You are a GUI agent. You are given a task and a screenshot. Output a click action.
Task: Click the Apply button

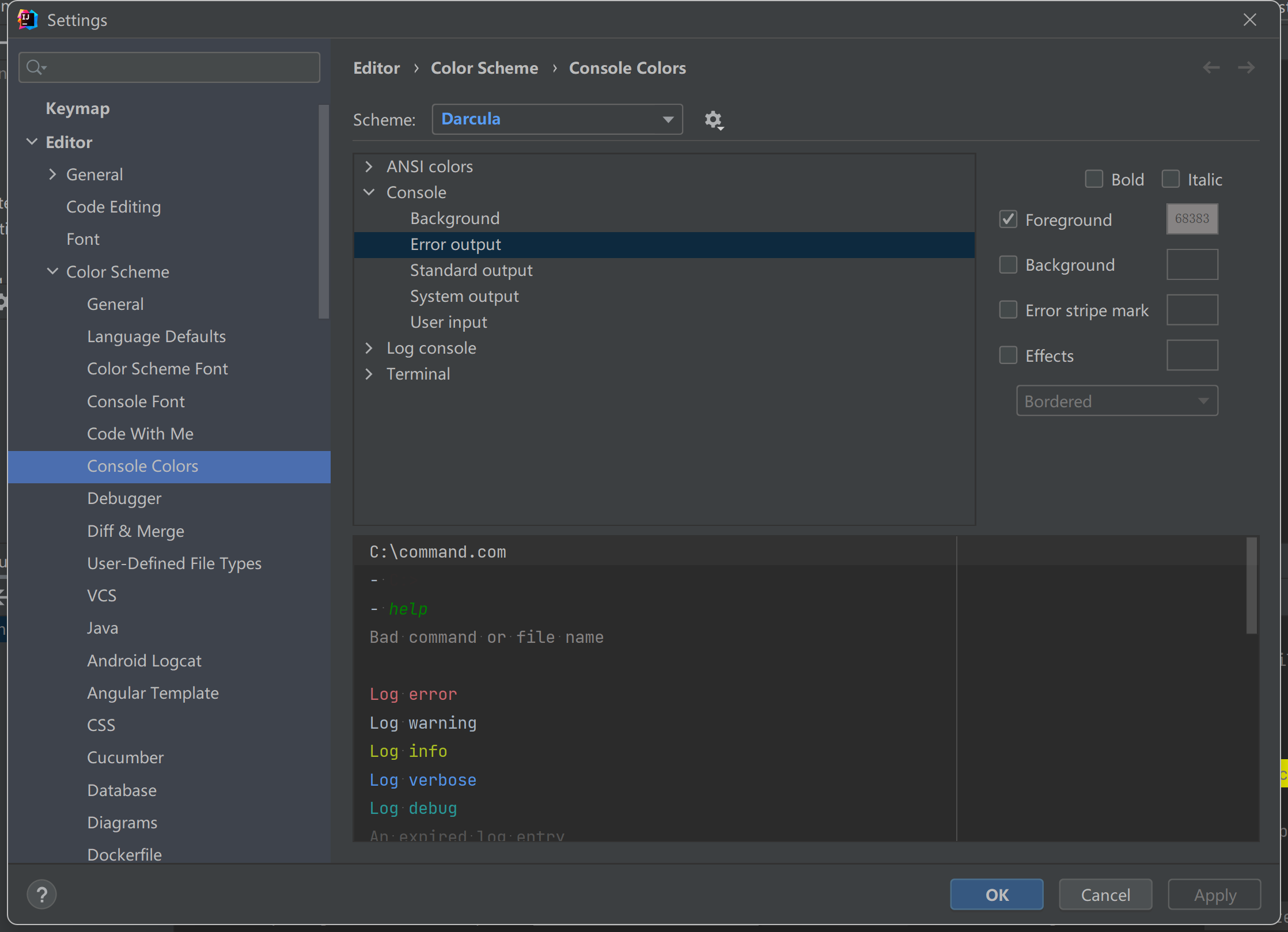click(1214, 895)
